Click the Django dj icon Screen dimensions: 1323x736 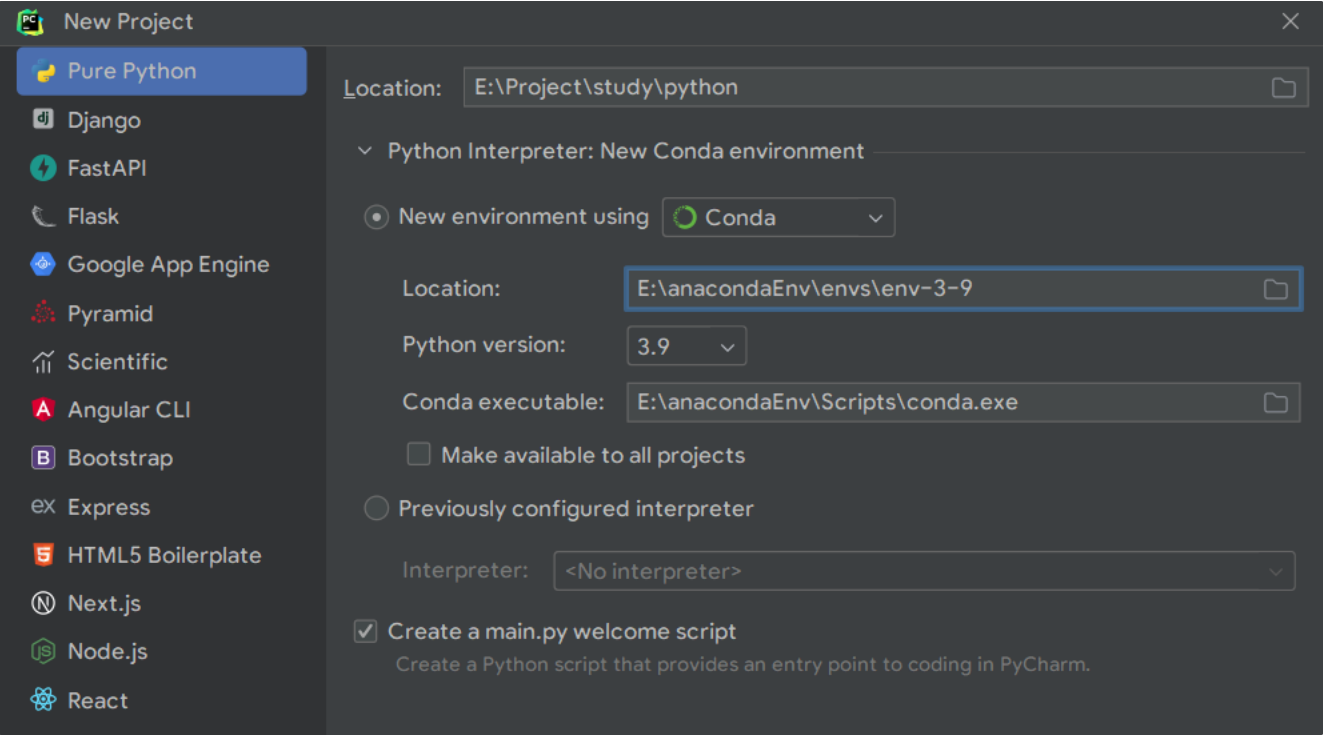[43, 120]
